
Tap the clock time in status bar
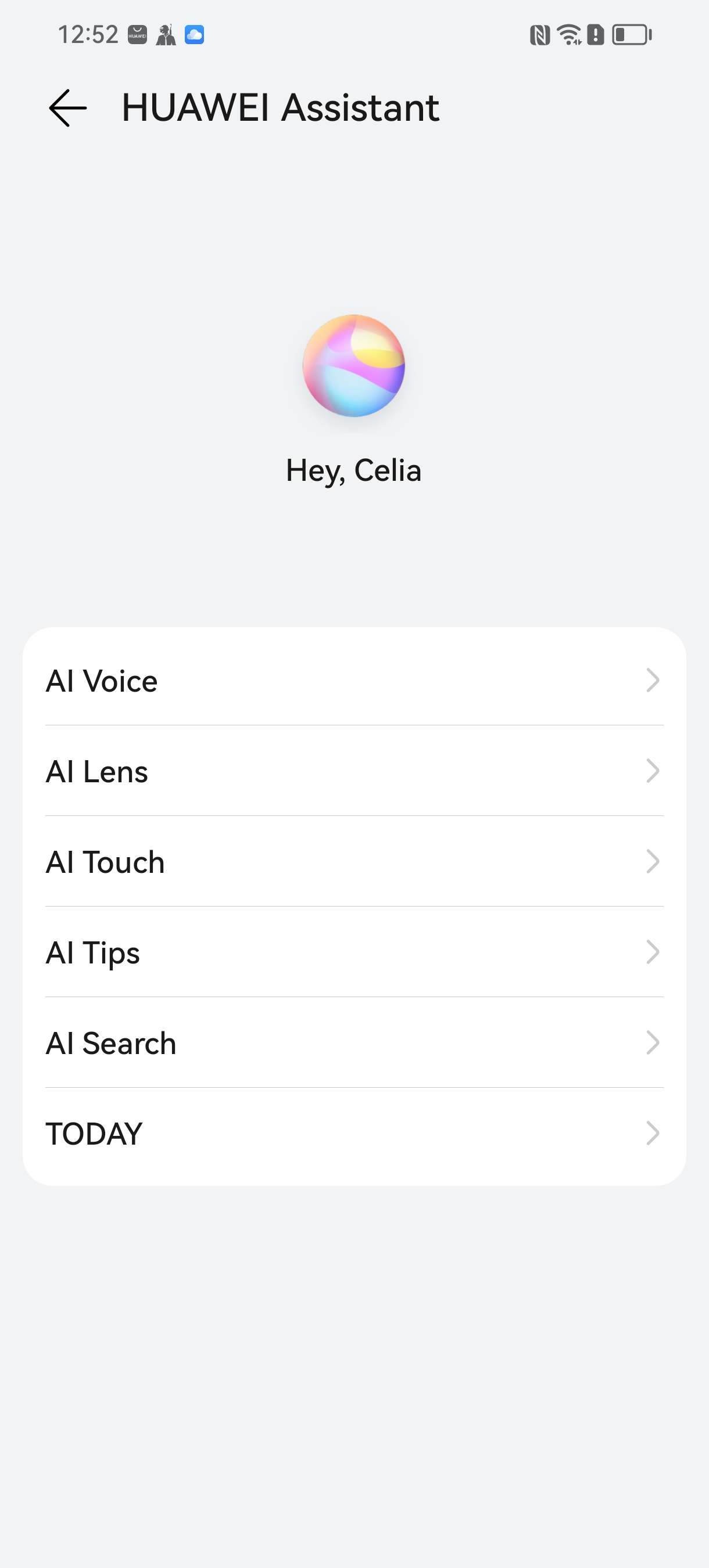[x=88, y=35]
